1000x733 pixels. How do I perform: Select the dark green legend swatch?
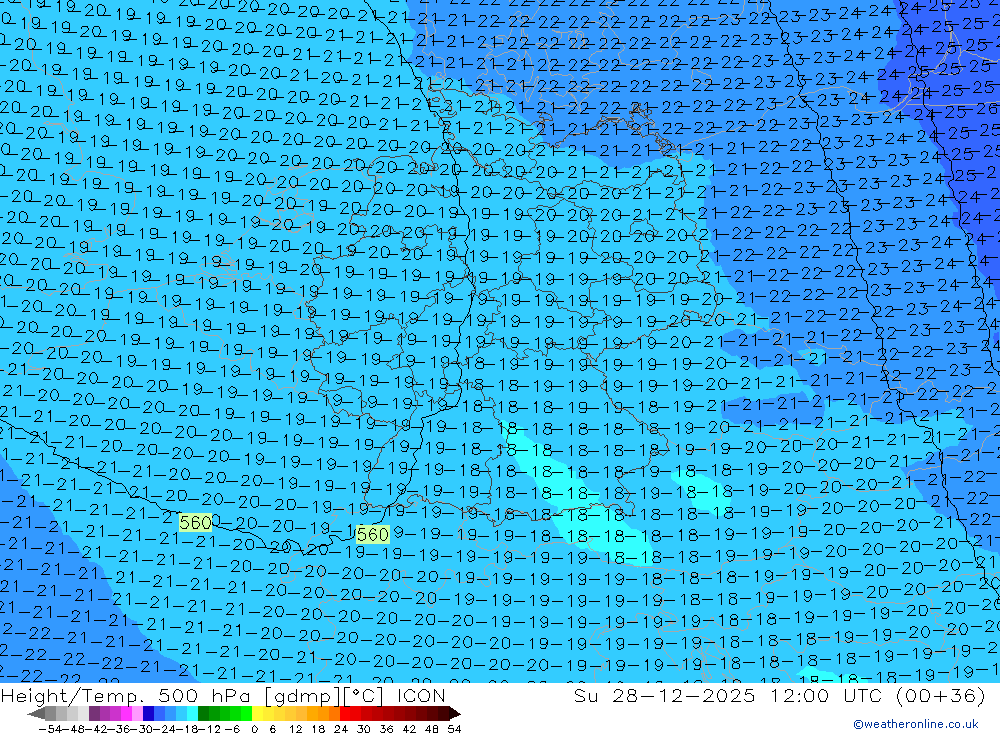[x=203, y=713]
